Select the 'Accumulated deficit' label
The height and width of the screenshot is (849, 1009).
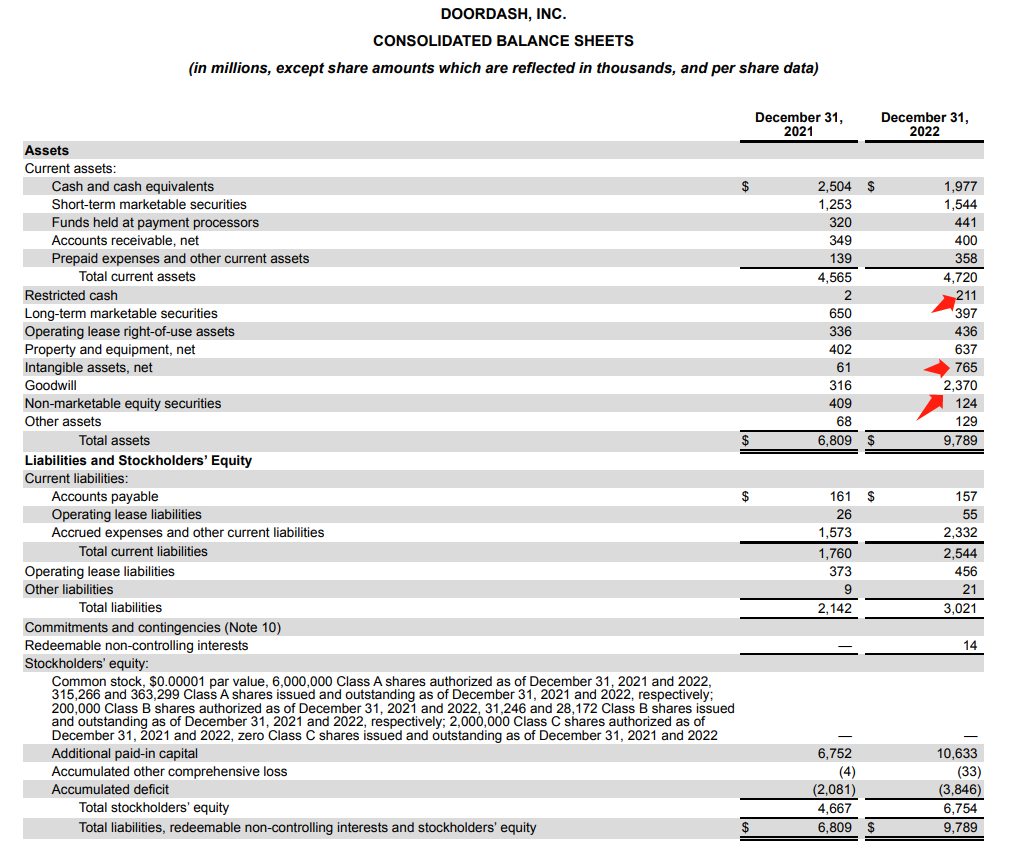110,790
